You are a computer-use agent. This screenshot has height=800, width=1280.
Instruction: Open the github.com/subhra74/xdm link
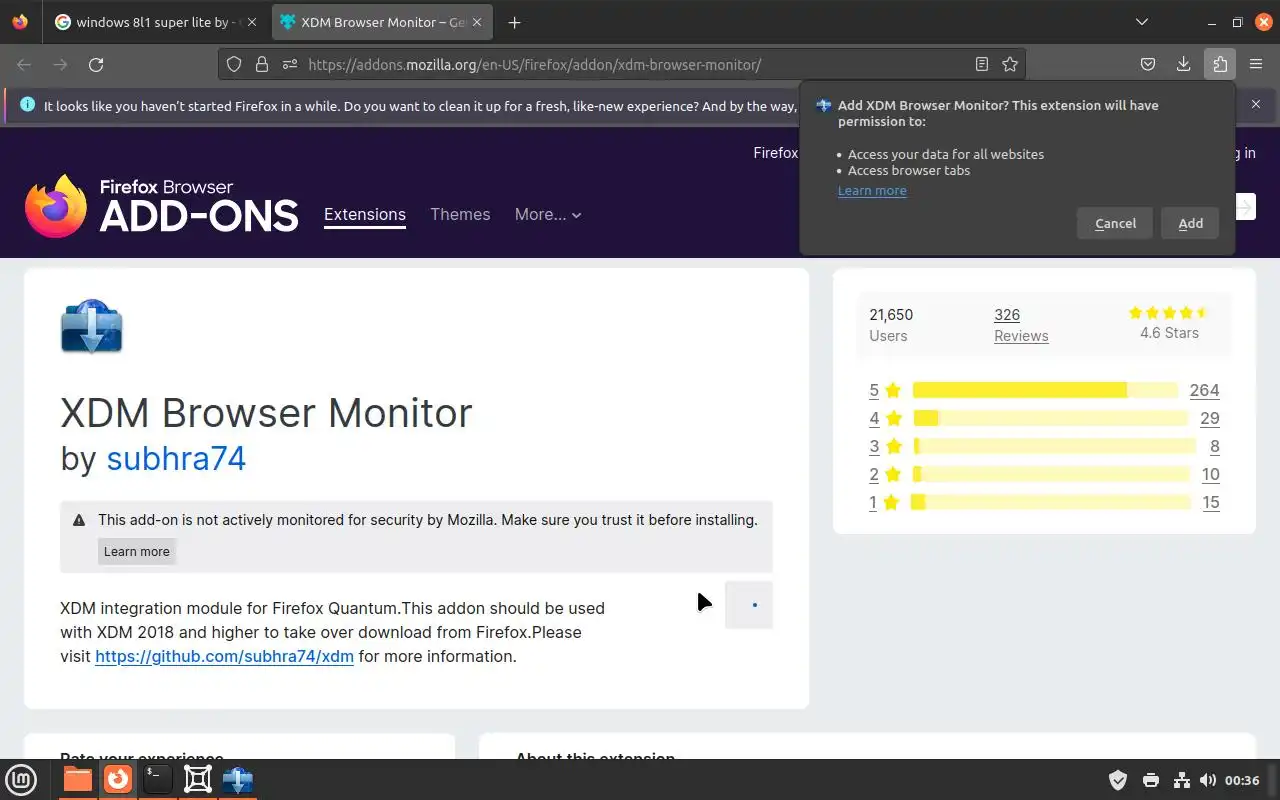click(x=224, y=656)
